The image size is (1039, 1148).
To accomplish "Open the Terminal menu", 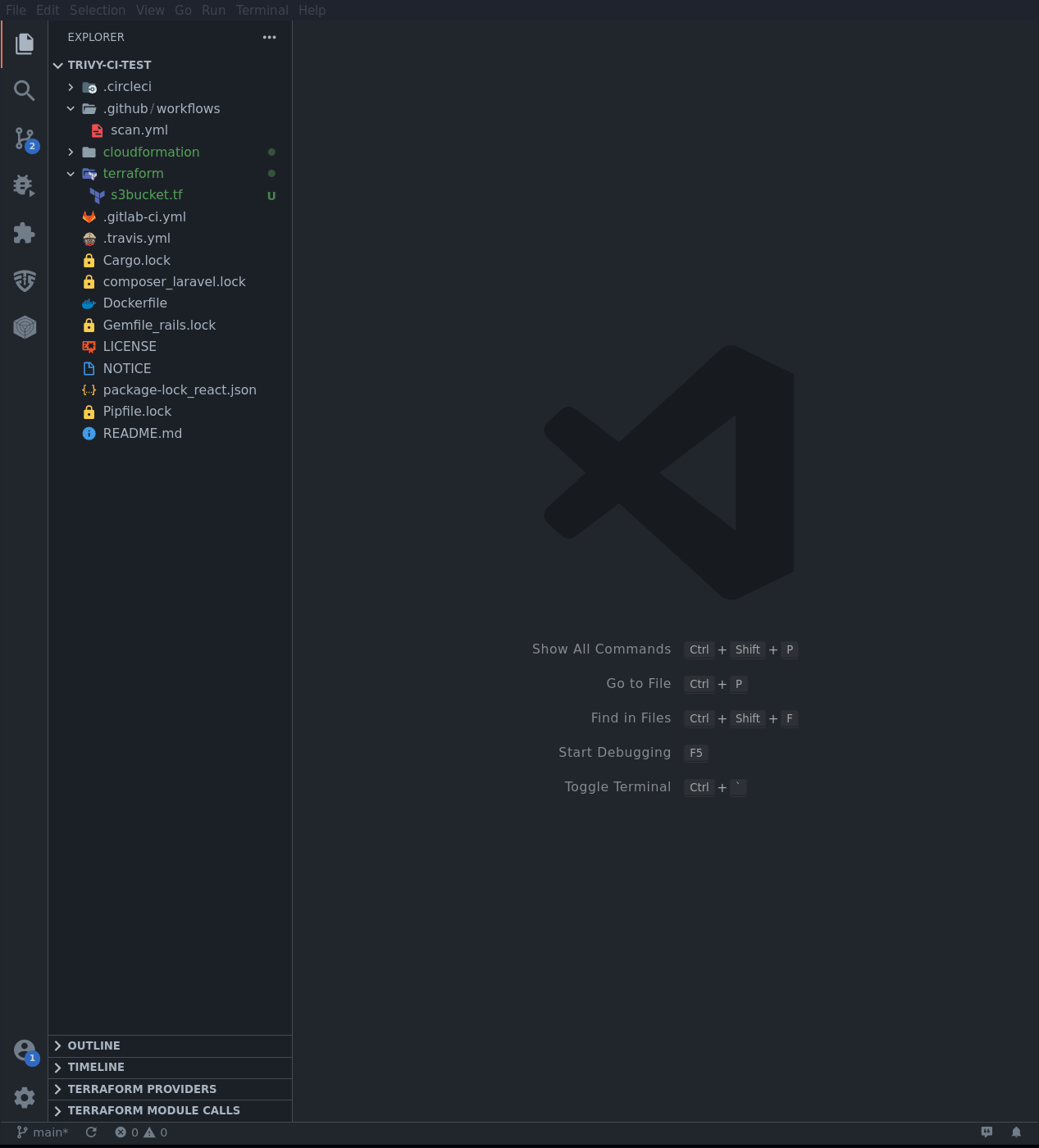I will 262,10.
